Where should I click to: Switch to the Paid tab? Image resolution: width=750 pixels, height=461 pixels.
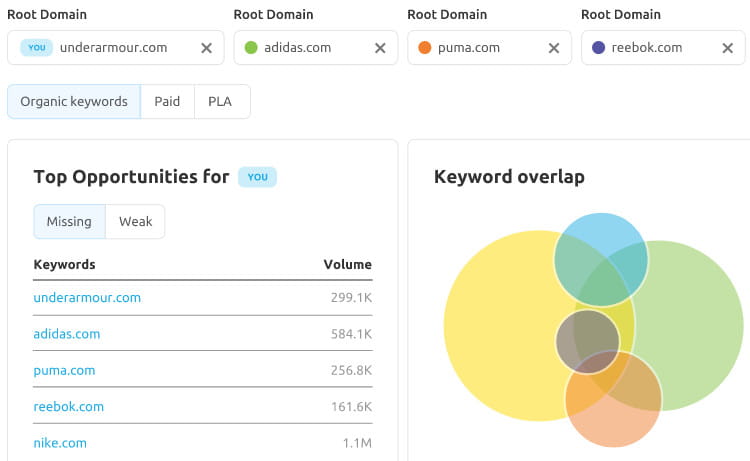click(167, 101)
